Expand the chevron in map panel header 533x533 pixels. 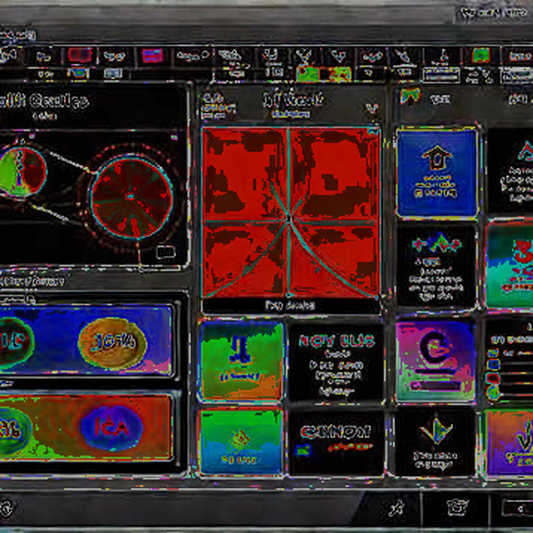coord(372,109)
